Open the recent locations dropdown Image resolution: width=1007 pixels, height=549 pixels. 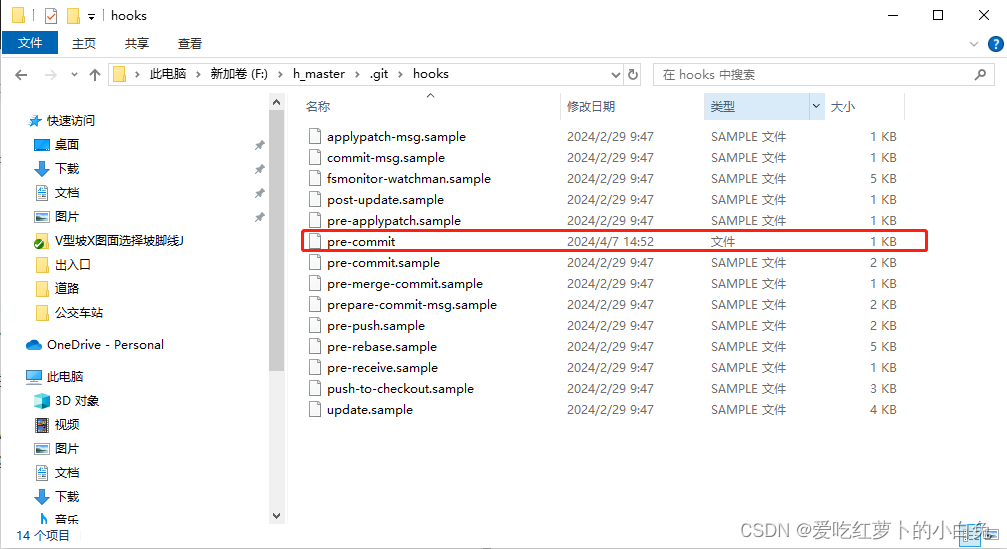click(x=74, y=75)
